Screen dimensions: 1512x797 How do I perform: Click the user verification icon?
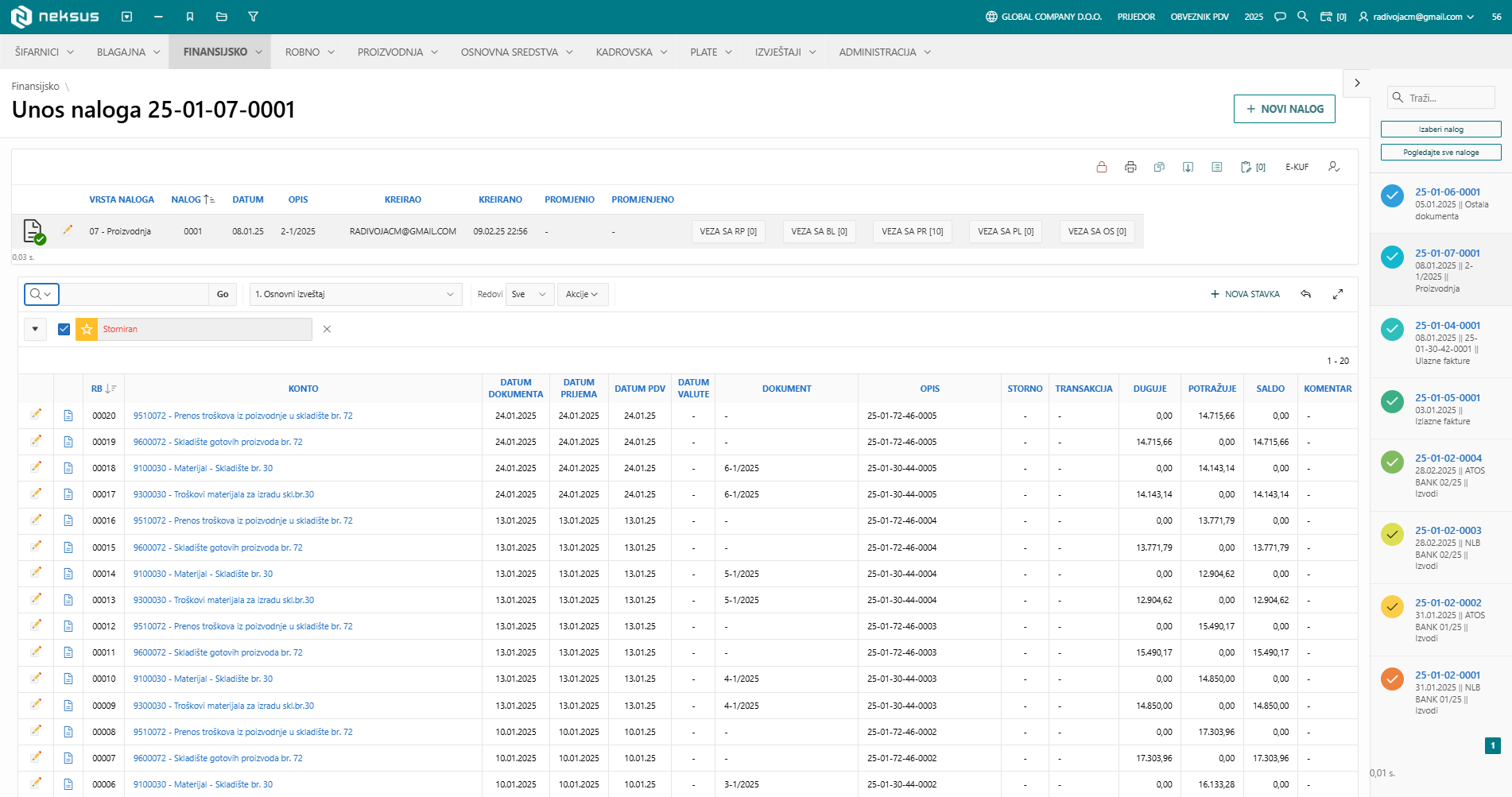point(1334,167)
